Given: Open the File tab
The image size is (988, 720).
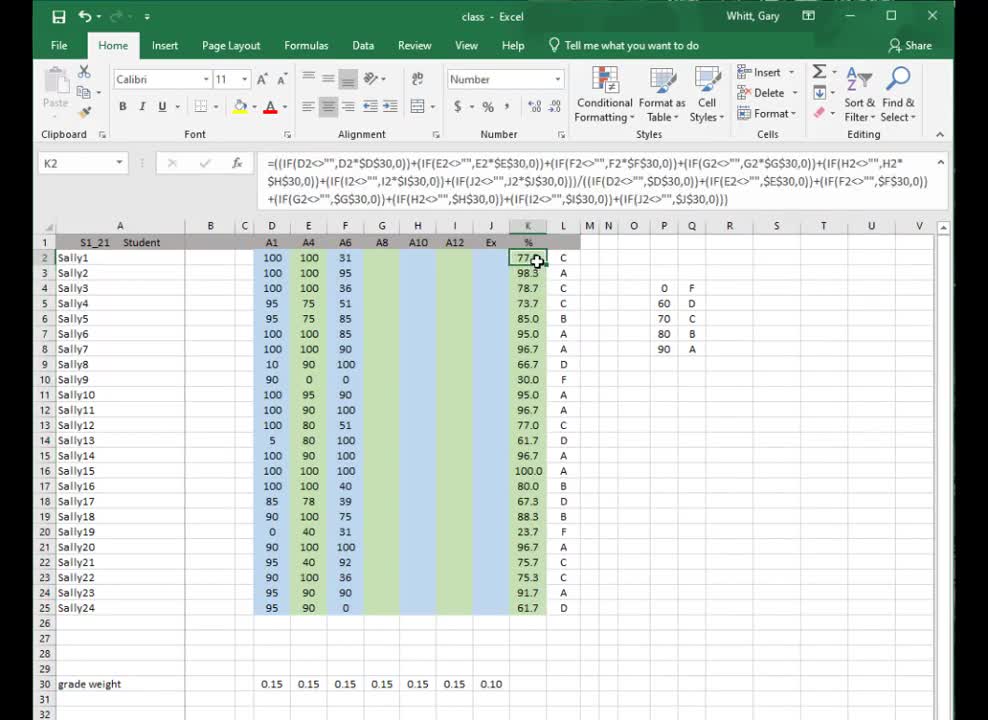Looking at the screenshot, I should [59, 45].
